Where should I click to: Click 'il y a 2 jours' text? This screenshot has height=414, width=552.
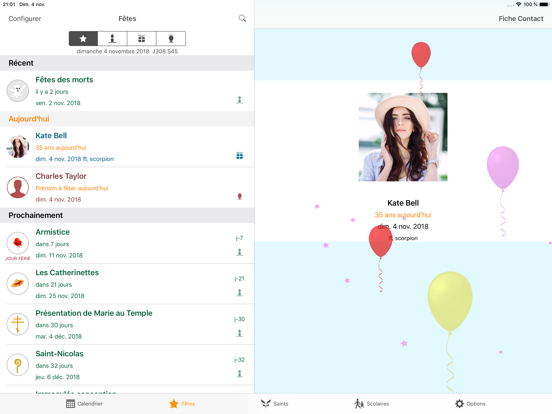pos(52,92)
